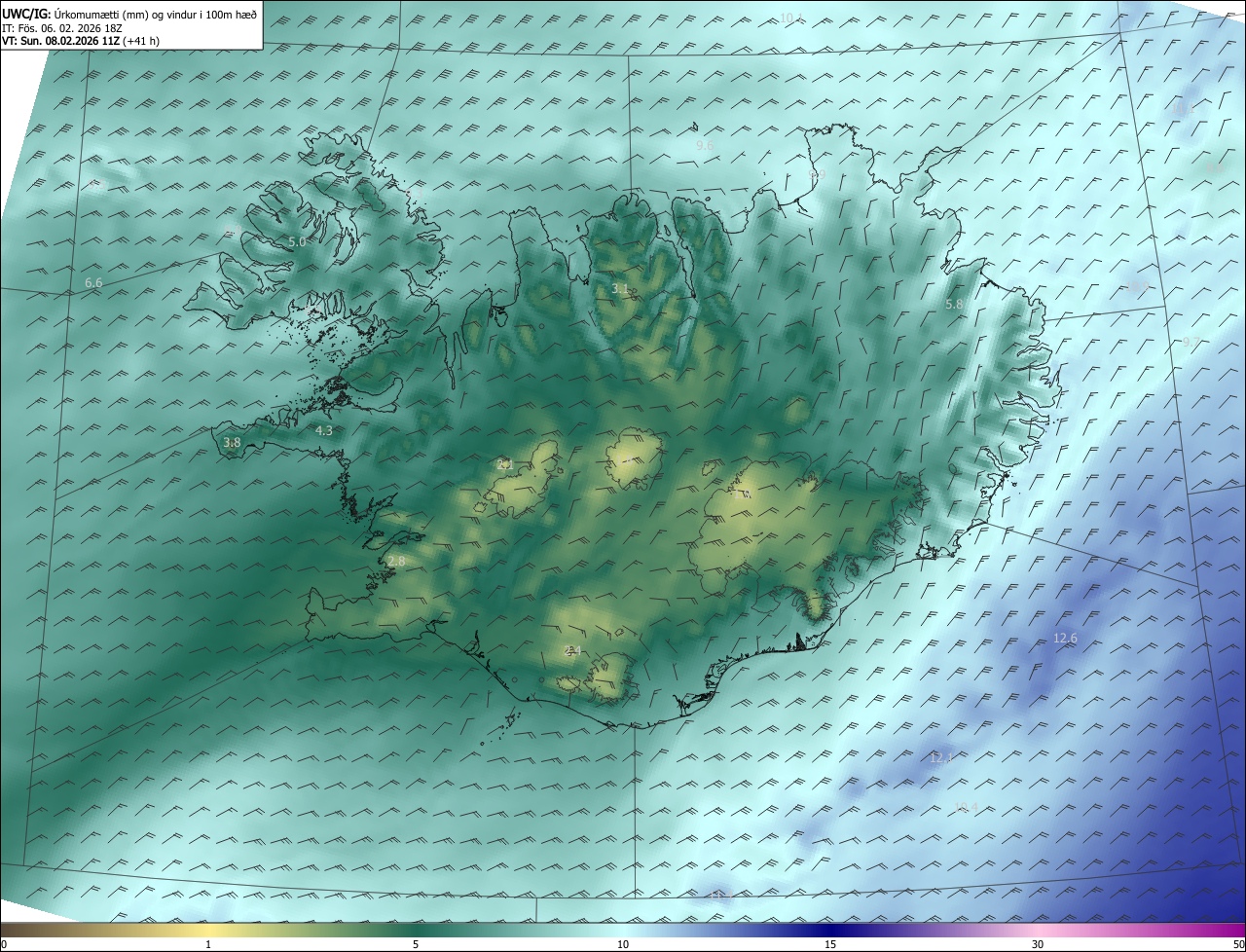Click the '10.4' value over the ocean
Viewport: 1246px width, 952px height.
coord(966,807)
